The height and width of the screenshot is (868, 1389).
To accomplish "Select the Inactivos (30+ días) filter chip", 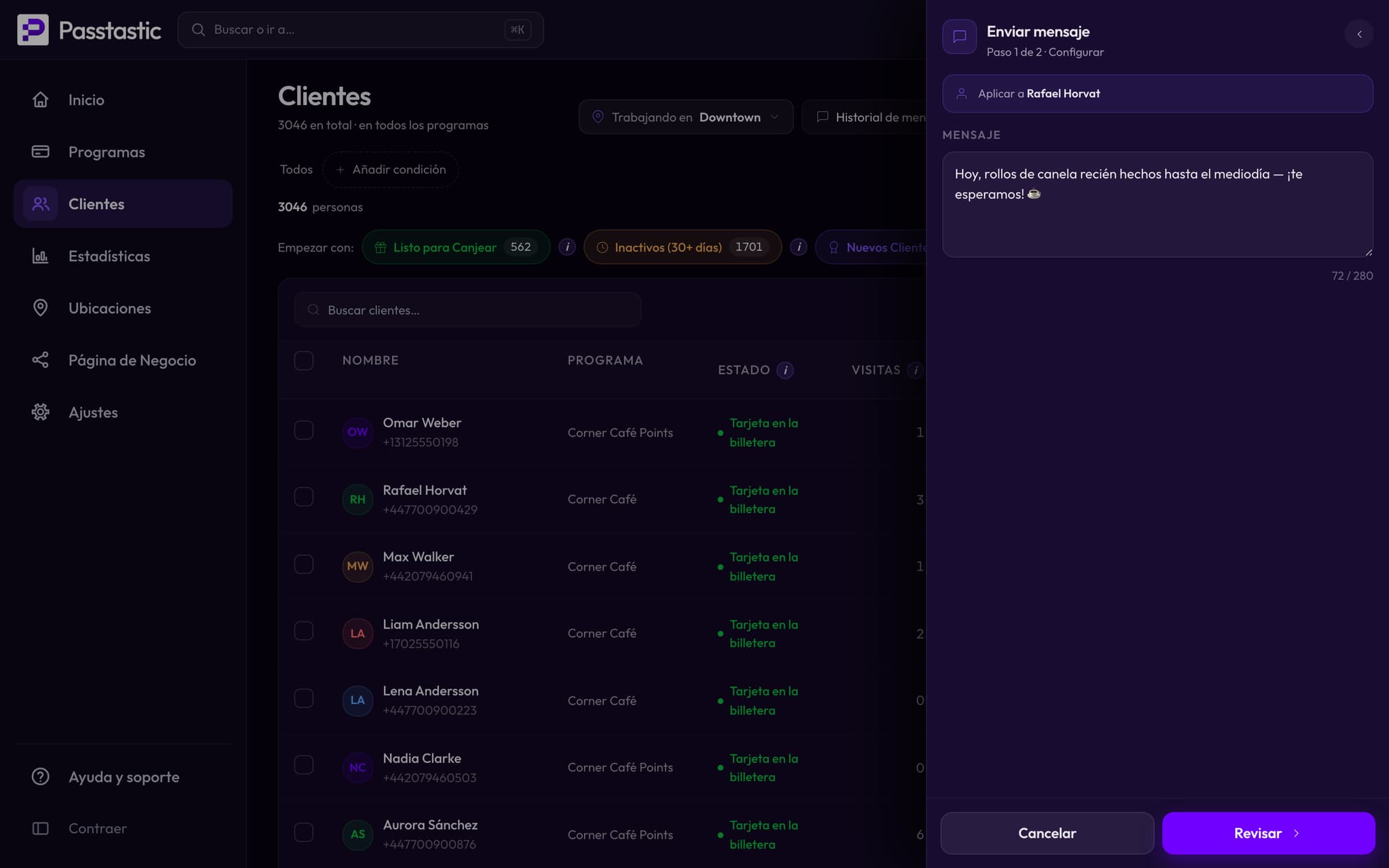I will (x=682, y=247).
